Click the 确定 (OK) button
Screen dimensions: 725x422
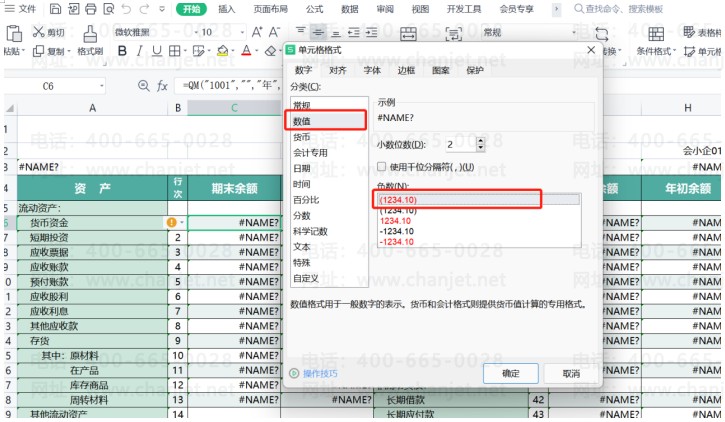pos(511,373)
